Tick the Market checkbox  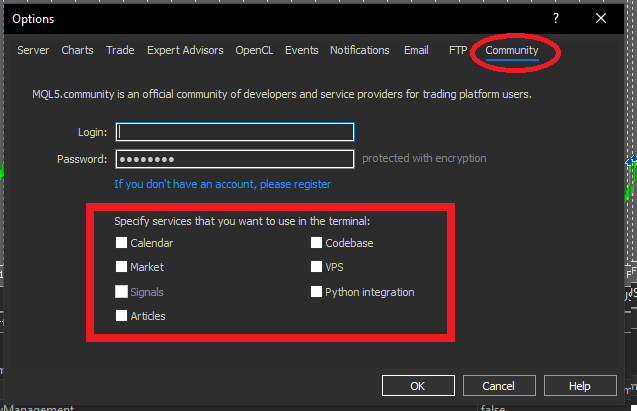(x=121, y=268)
